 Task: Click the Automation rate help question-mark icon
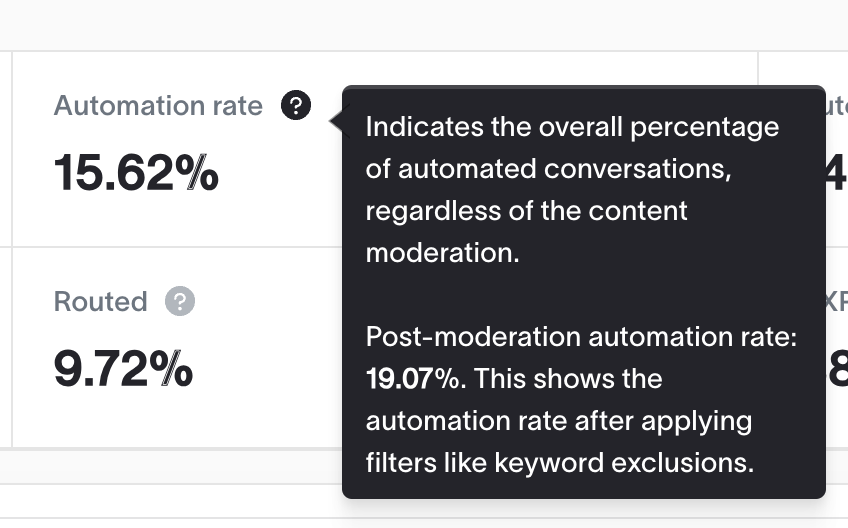pos(296,105)
